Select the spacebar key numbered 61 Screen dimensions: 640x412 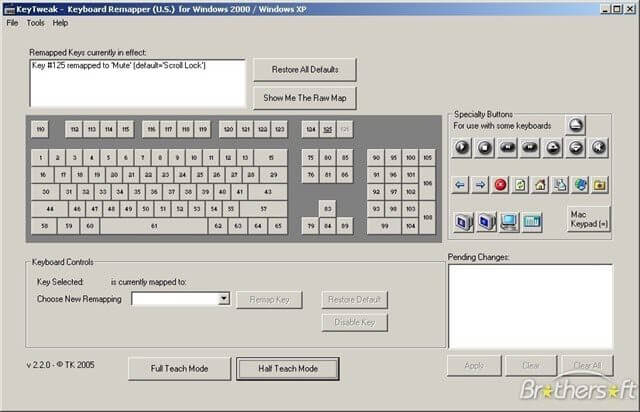tap(154, 226)
